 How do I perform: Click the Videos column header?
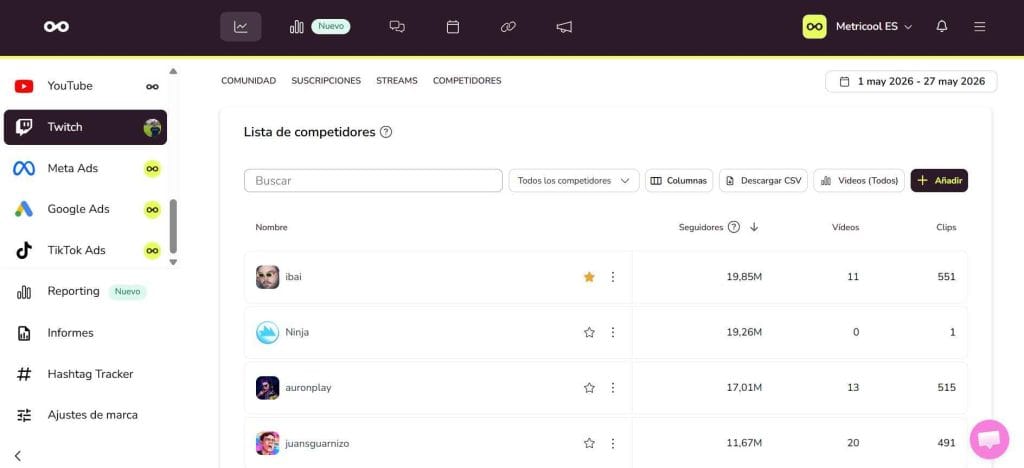coord(845,227)
